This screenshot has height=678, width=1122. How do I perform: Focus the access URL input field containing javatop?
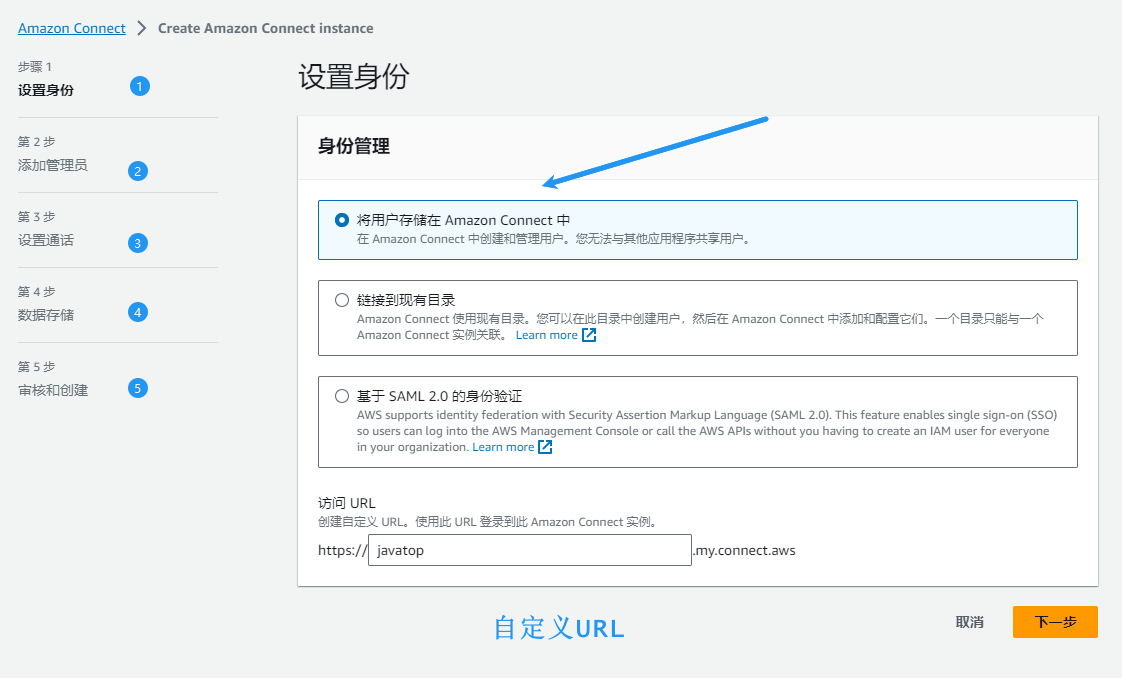(x=530, y=550)
